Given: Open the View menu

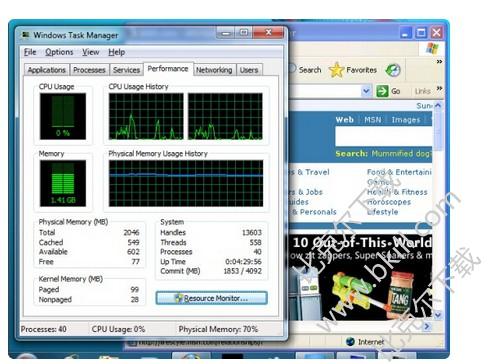Looking at the screenshot, I should tap(90, 52).
